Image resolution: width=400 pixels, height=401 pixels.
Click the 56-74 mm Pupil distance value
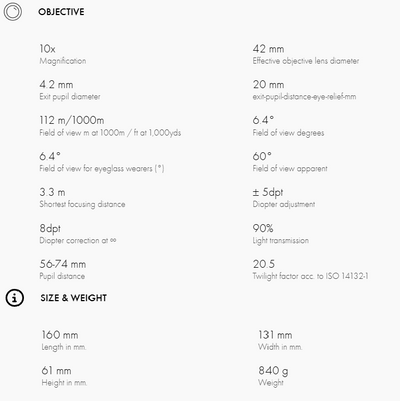[63, 264]
